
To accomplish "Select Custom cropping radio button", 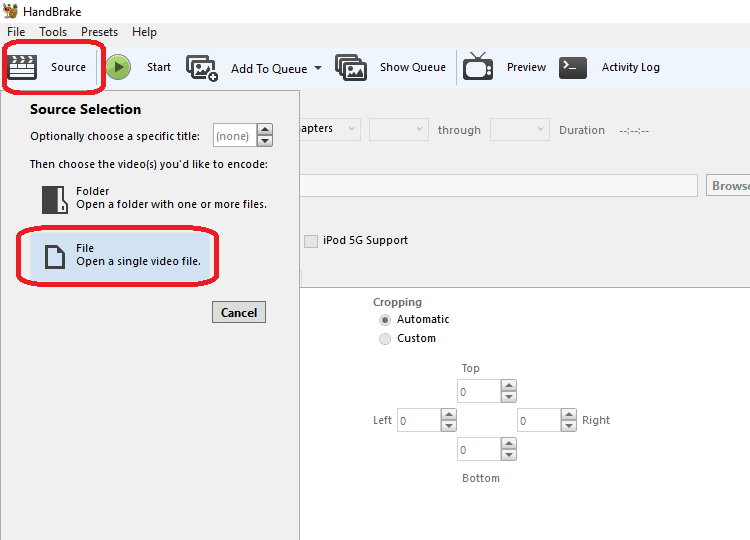I will pyautogui.click(x=385, y=339).
